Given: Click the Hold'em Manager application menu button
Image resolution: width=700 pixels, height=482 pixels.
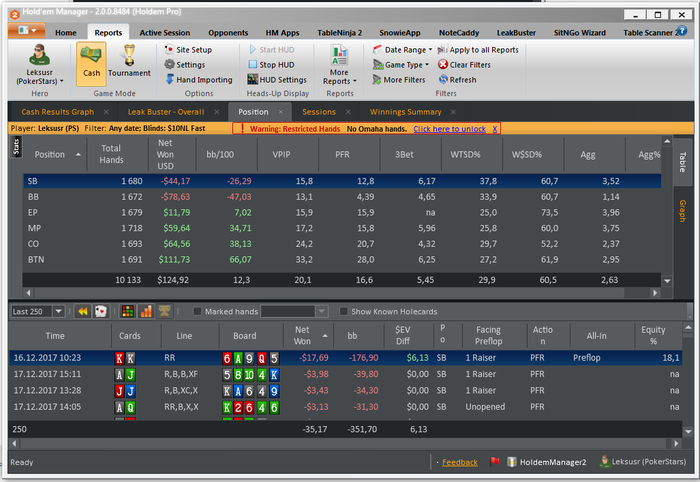Looking at the screenshot, I should point(27,31).
